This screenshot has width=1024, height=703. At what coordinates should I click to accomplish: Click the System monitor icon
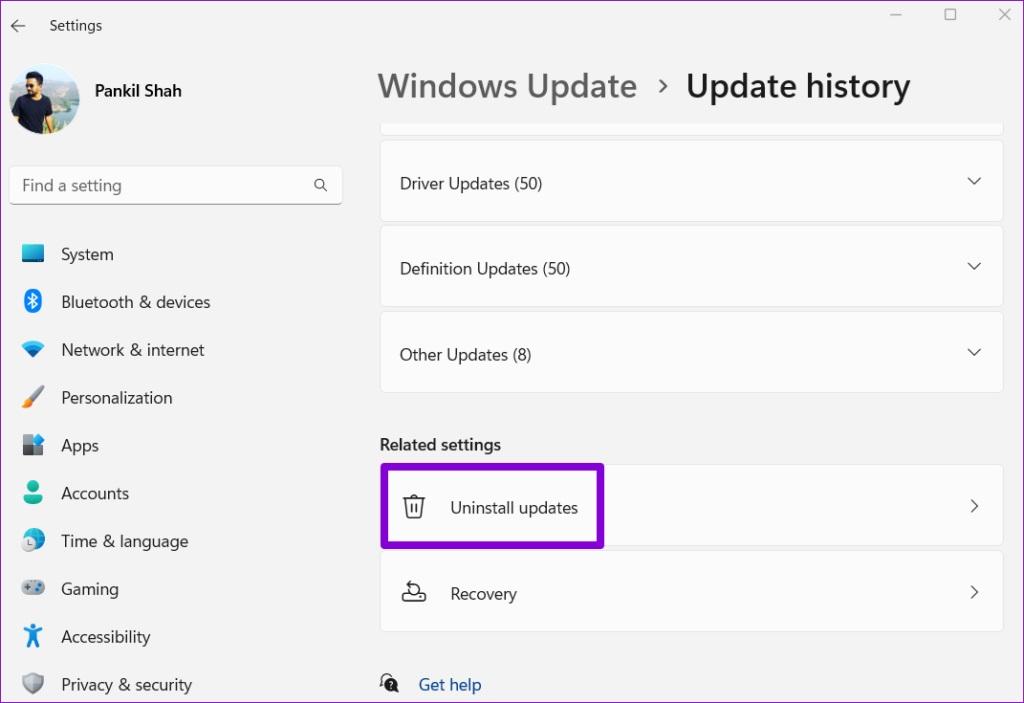(x=33, y=253)
